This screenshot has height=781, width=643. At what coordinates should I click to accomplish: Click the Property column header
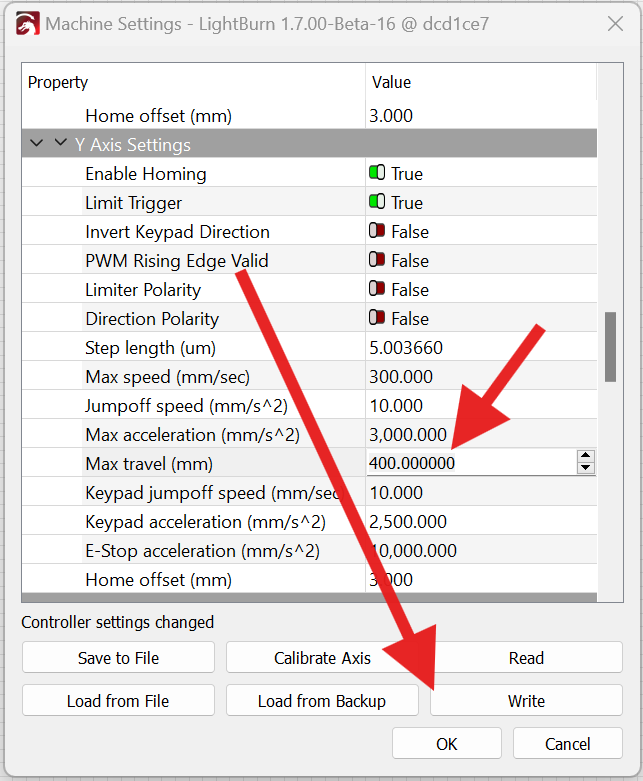pyautogui.click(x=58, y=82)
